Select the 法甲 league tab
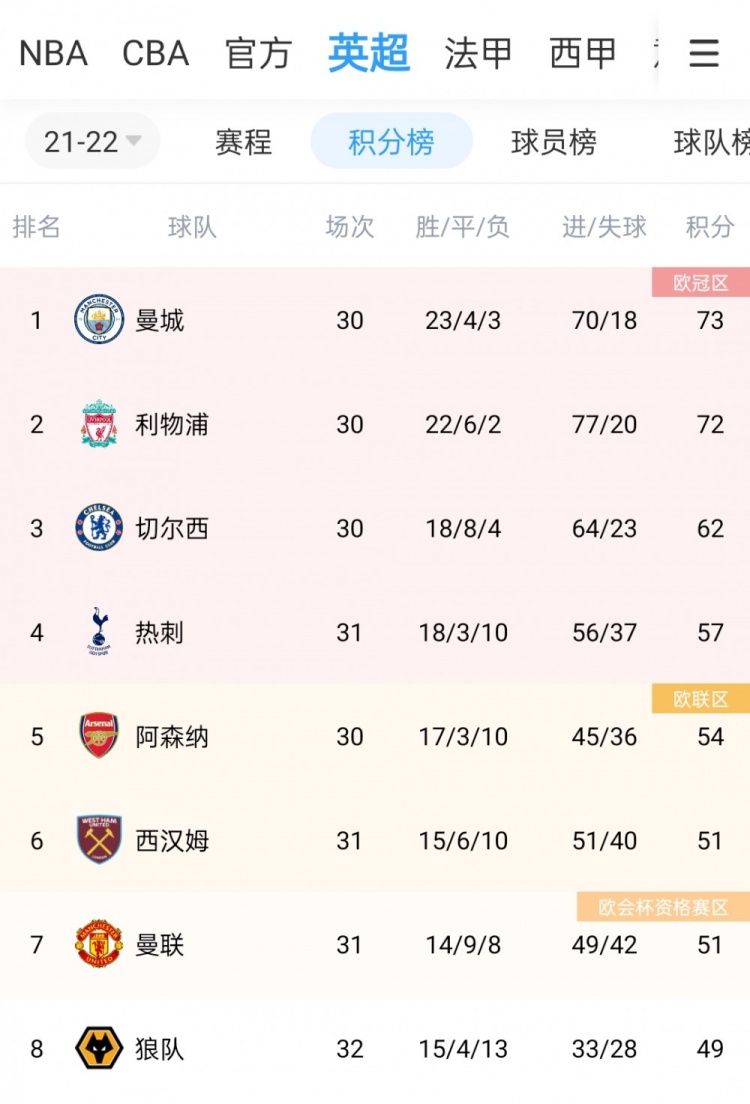 pyautogui.click(x=478, y=54)
